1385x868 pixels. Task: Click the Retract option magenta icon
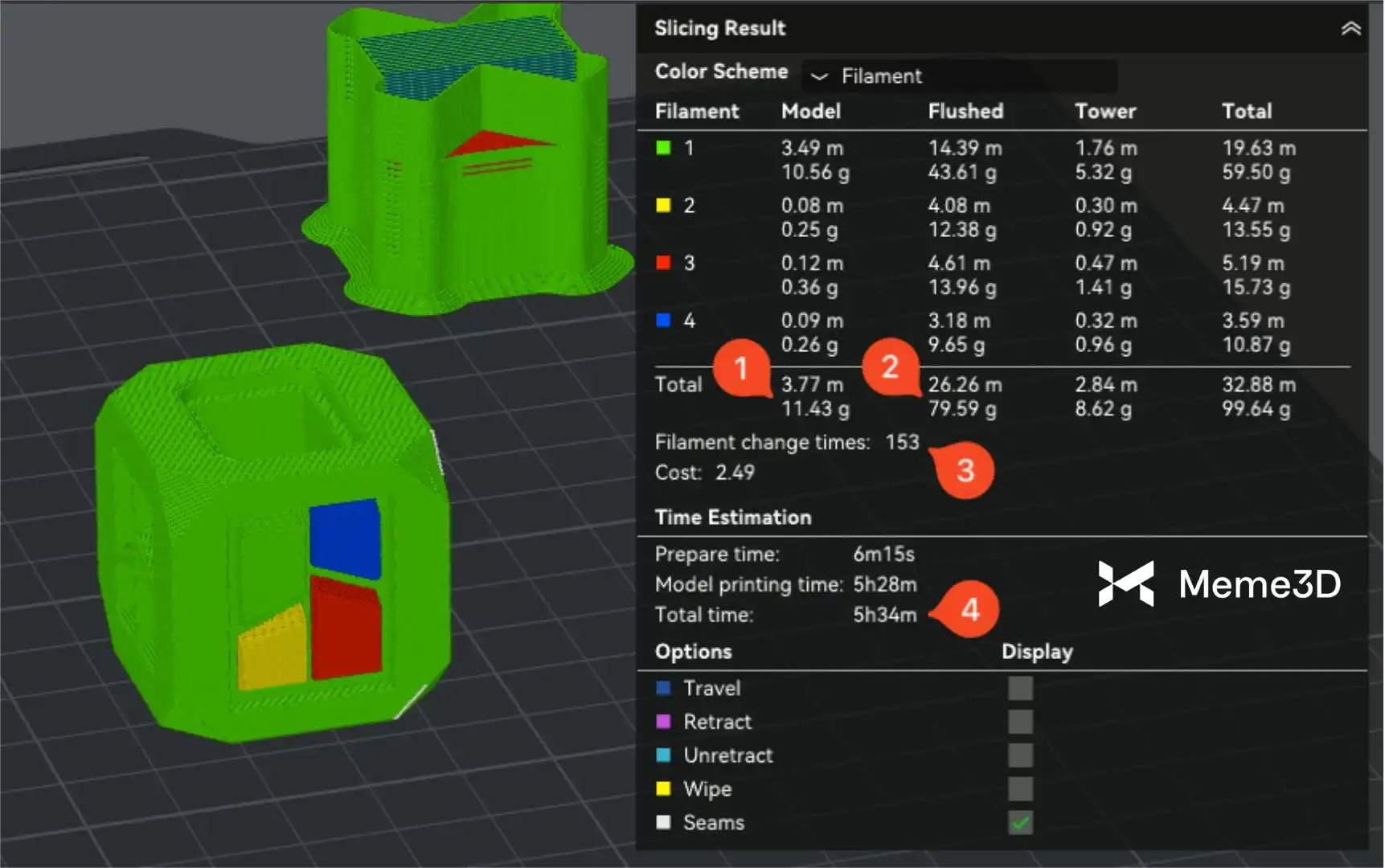[663, 722]
